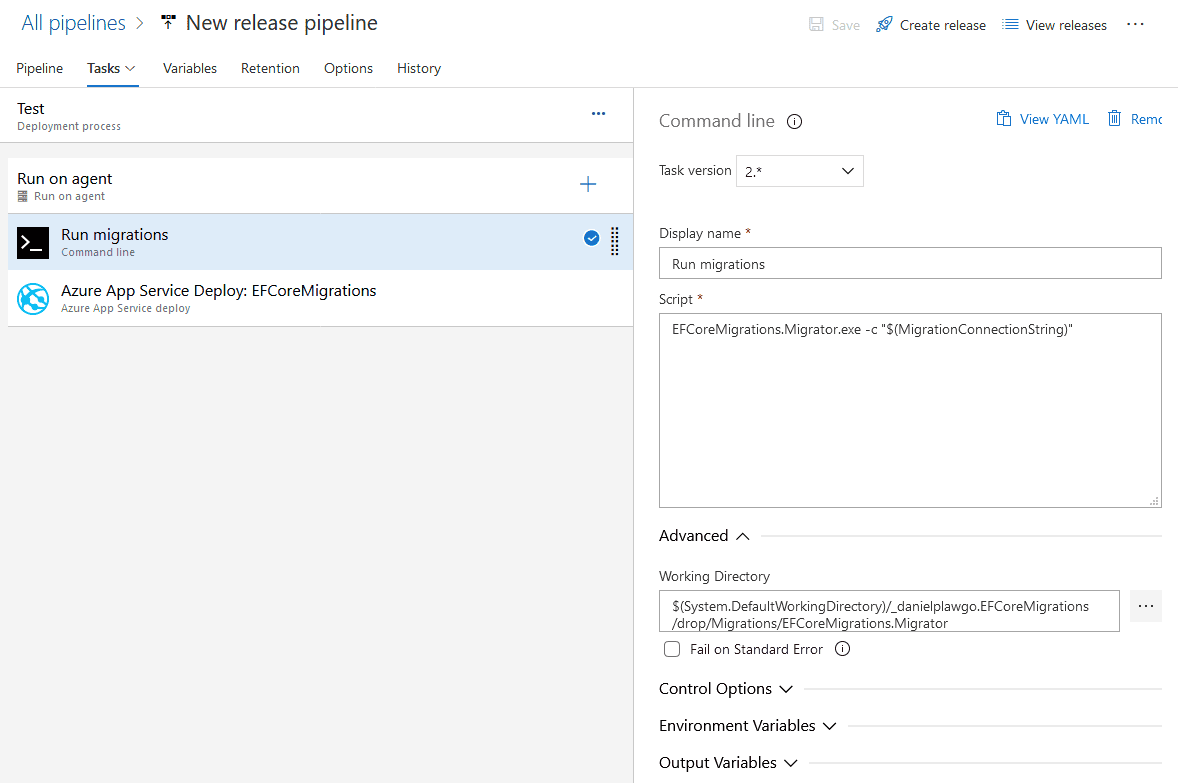Click the View YAML clipboard icon
This screenshot has width=1178, height=783.
[1004, 119]
